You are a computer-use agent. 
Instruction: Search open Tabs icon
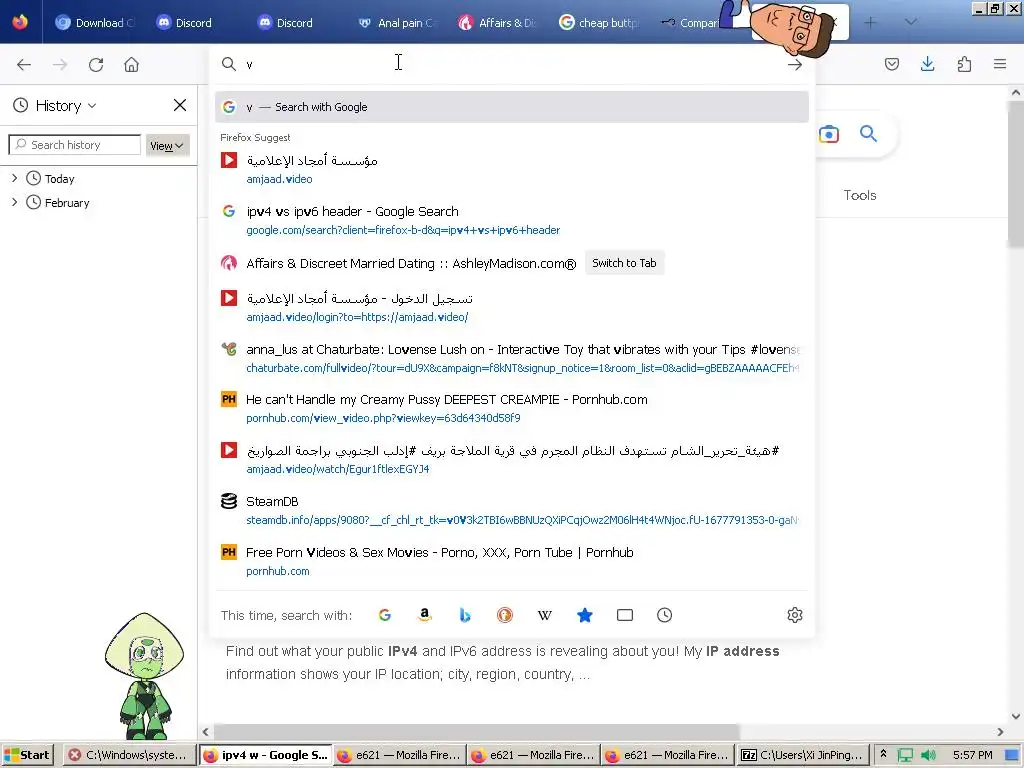[x=624, y=615]
